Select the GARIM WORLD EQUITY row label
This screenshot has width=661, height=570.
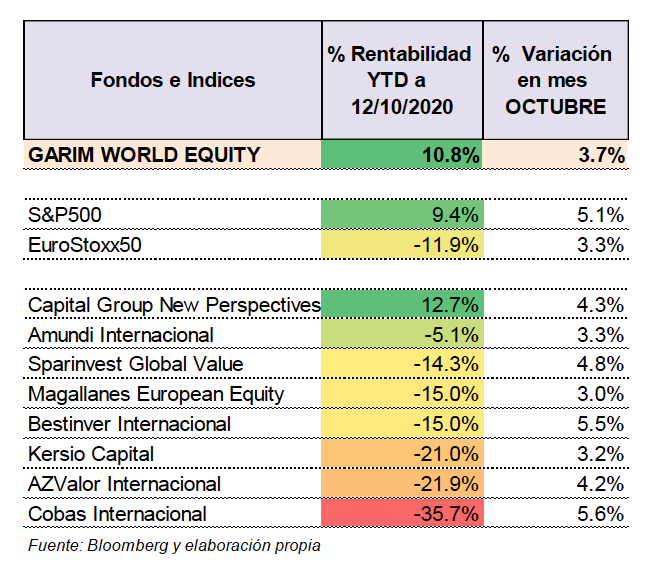point(144,155)
